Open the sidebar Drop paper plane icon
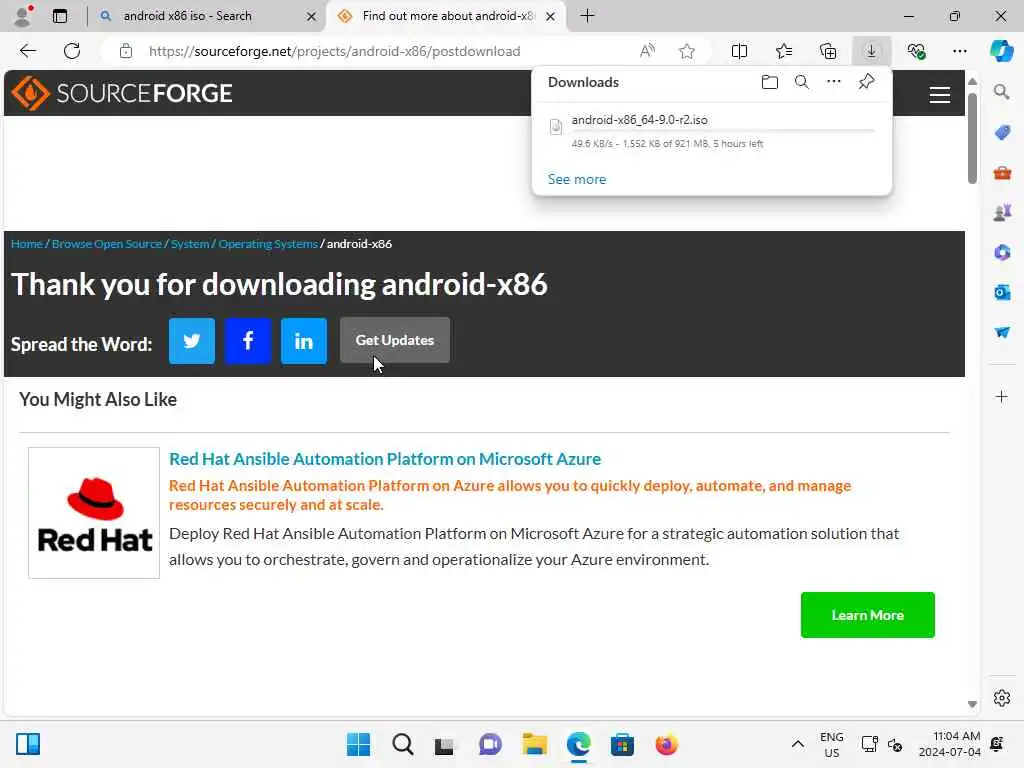1024x768 pixels. pos(1002,332)
